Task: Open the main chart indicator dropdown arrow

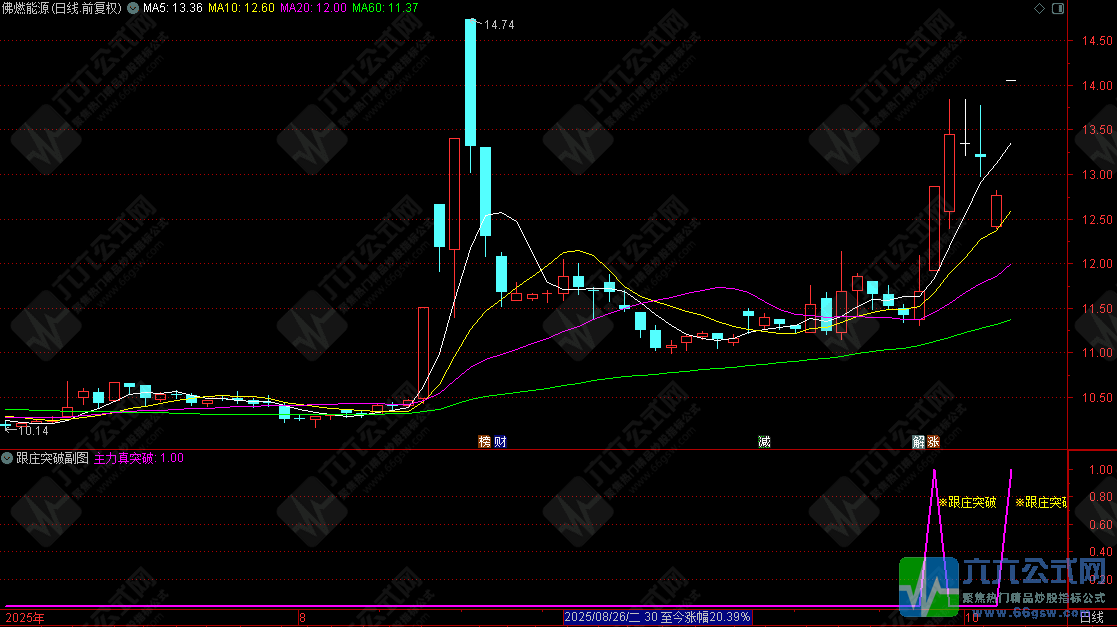Action: click(133, 8)
